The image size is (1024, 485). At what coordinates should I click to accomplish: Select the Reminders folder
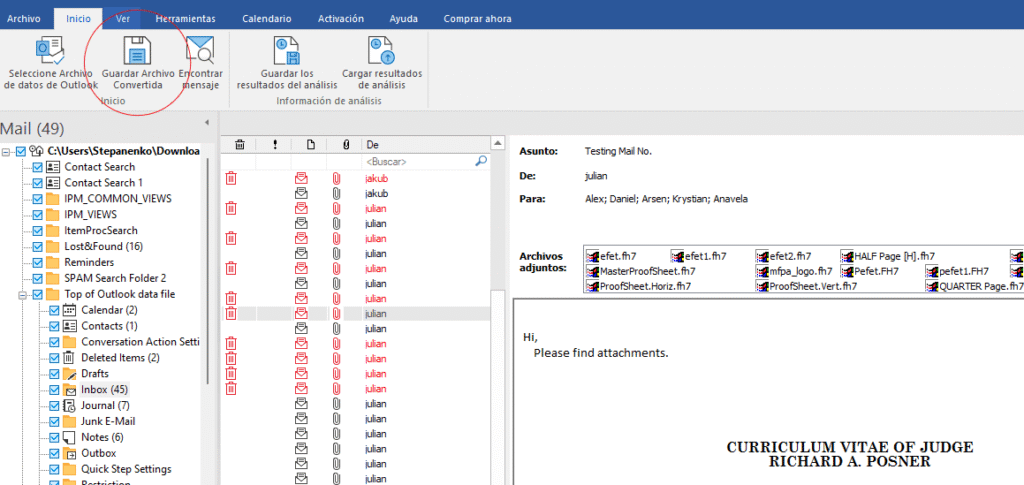(x=88, y=262)
